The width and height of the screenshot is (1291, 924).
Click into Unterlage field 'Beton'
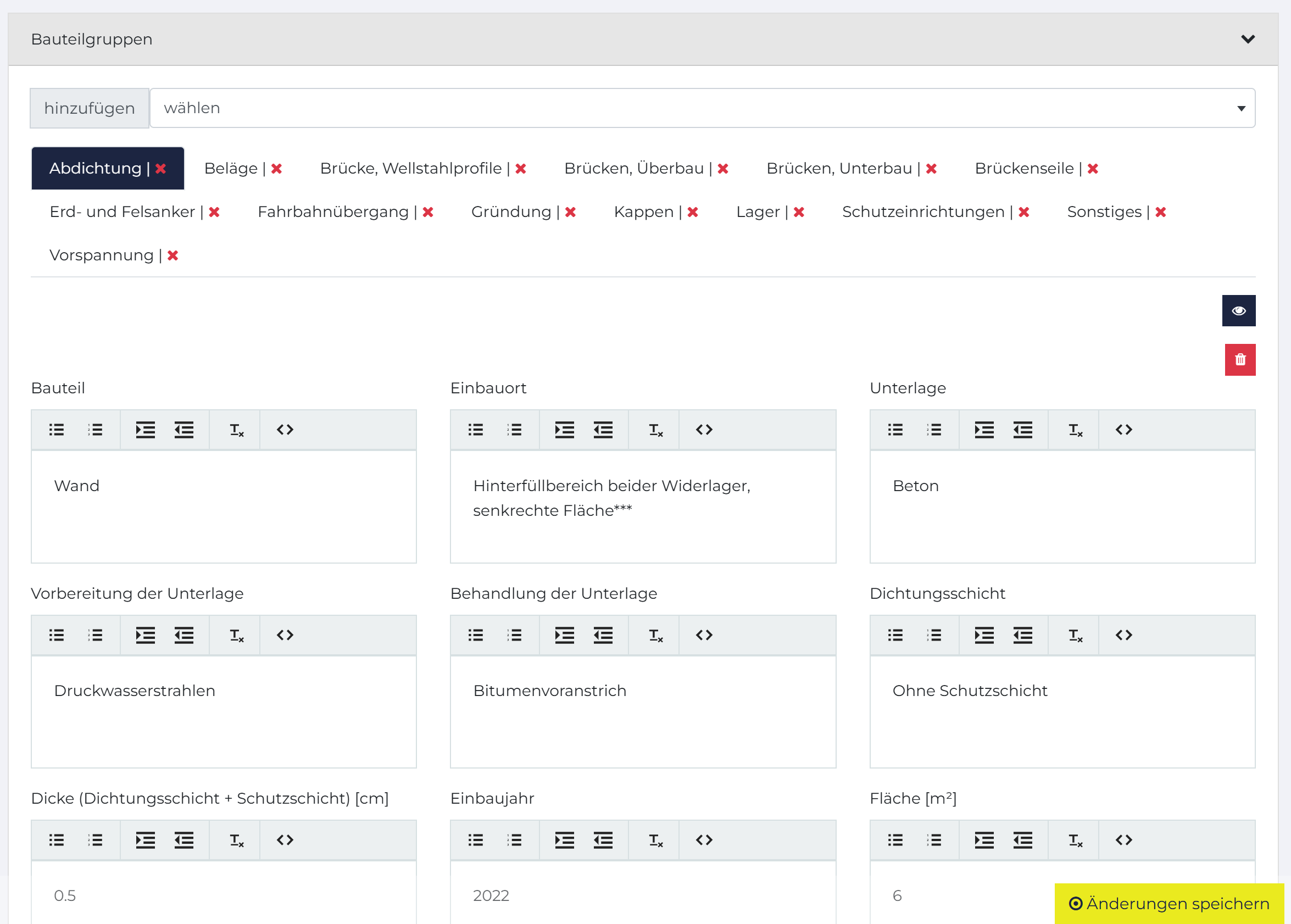[1062, 506]
